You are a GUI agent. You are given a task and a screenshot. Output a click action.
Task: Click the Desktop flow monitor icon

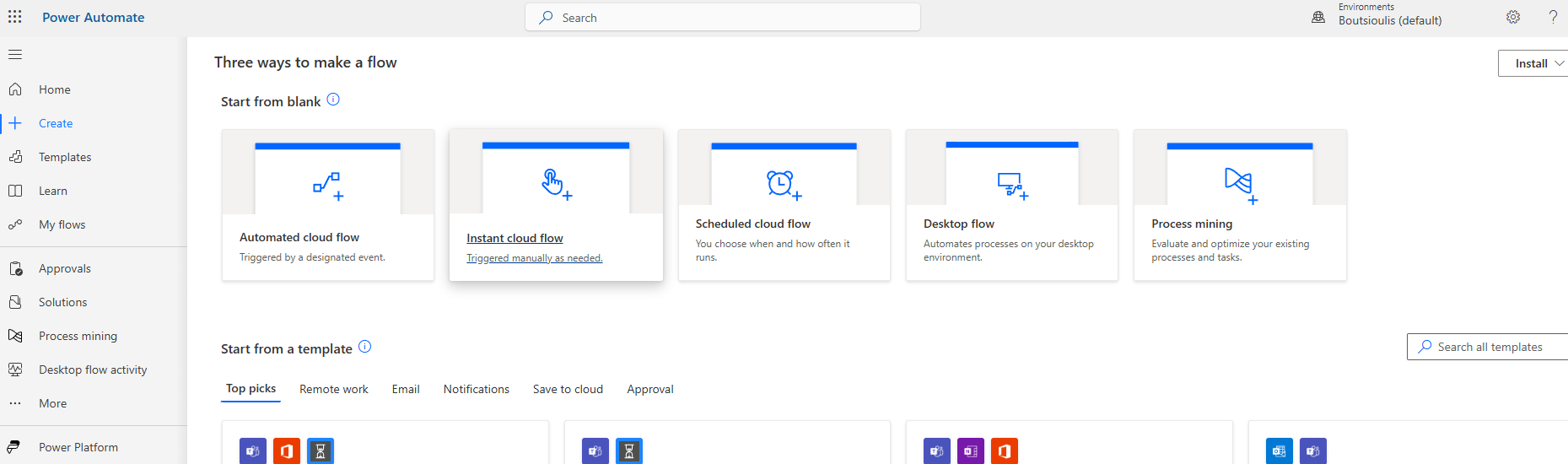tap(1012, 186)
